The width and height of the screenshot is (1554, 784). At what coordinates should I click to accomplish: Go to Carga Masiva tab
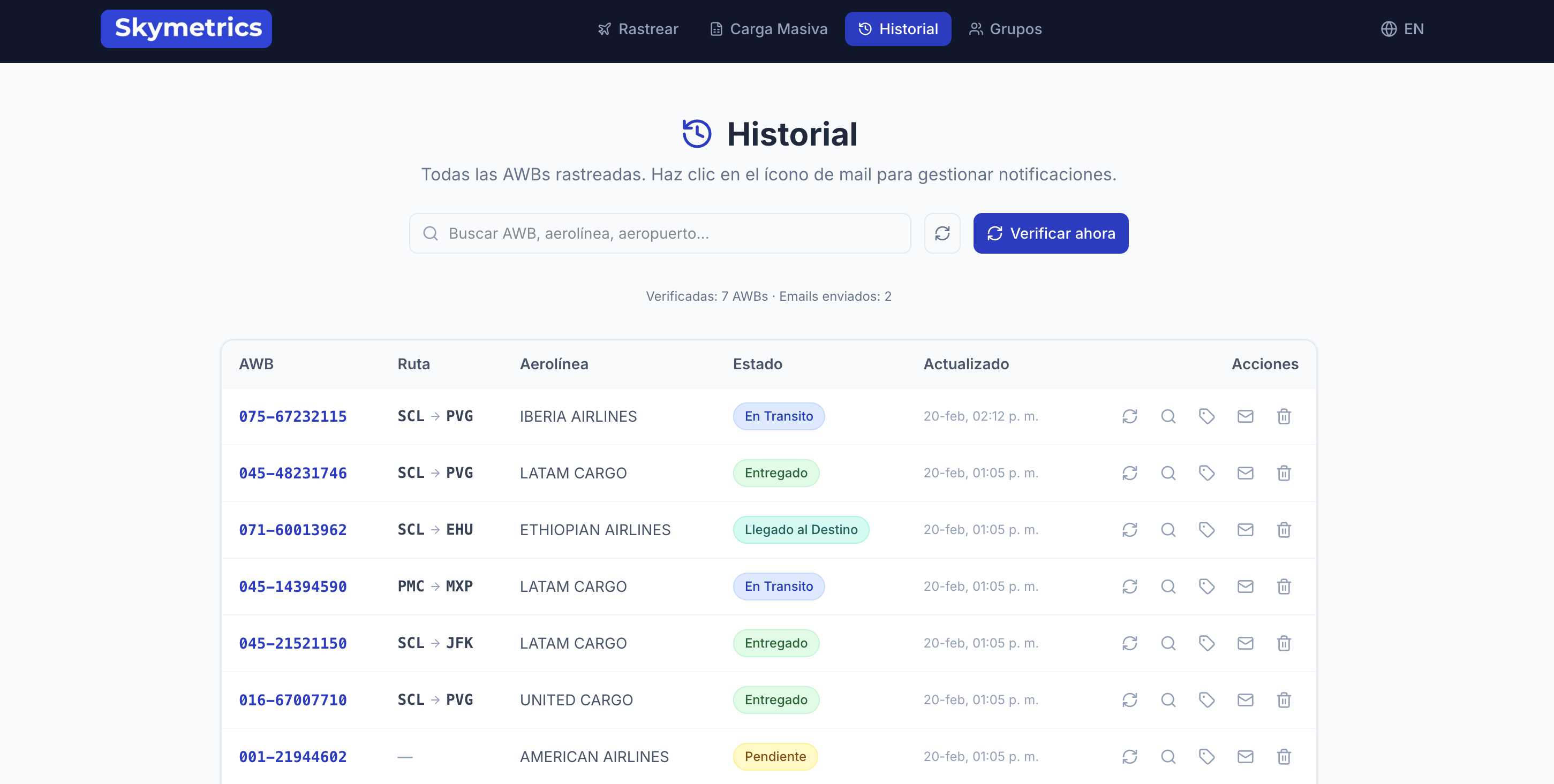coord(768,29)
